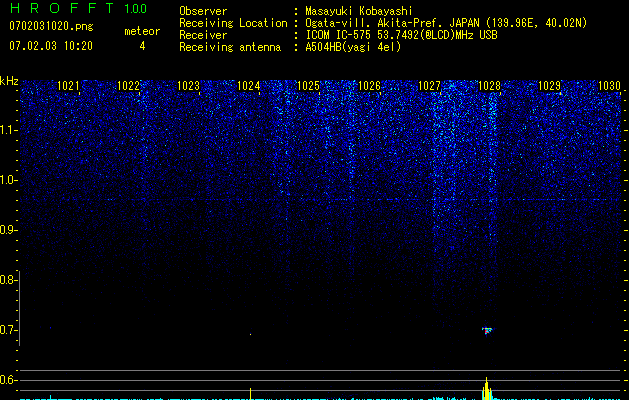Click the HROFFT 1.0.0 title text

(78, 8)
